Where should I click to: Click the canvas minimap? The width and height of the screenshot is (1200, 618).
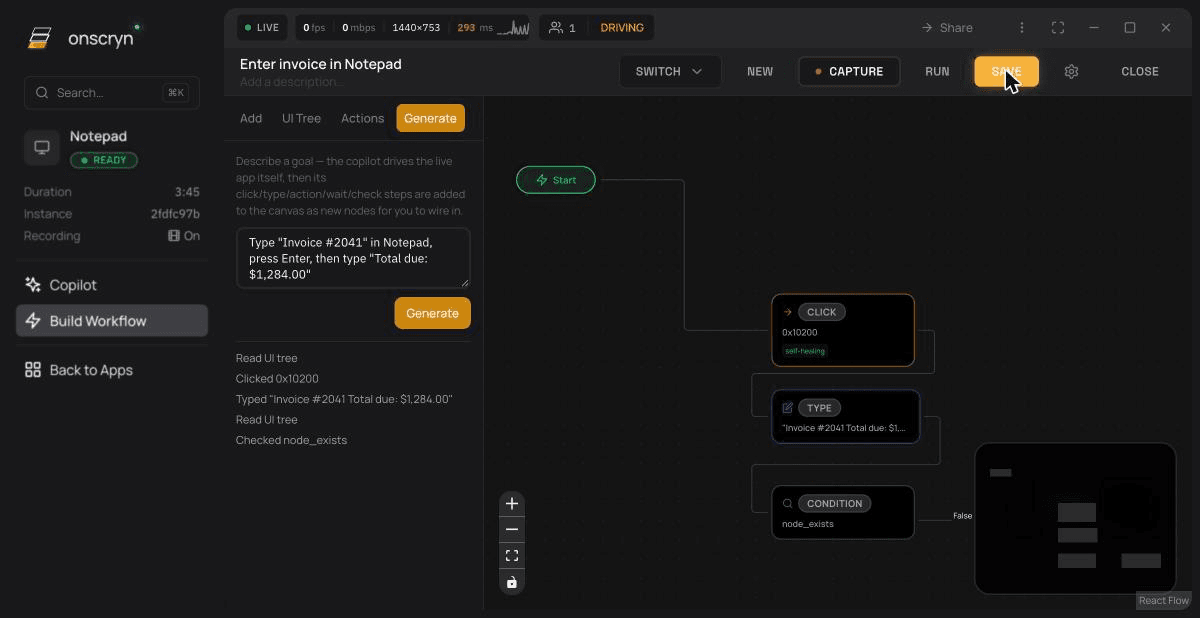click(x=1076, y=518)
